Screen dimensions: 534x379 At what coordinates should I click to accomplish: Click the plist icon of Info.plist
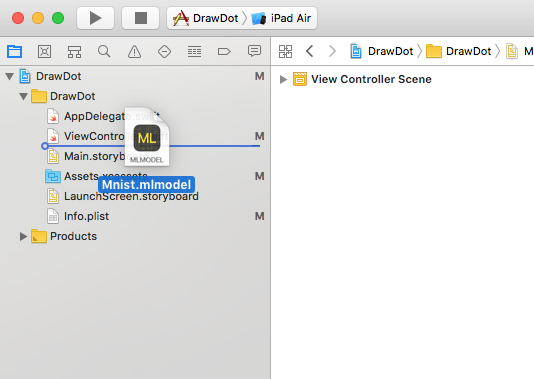click(x=52, y=216)
